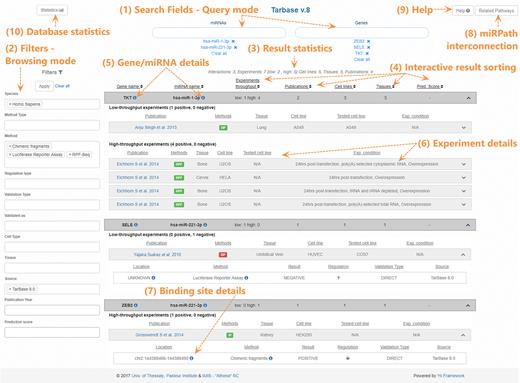Screen dimensions: 520x383
Task: Sort results by Gene name
Action: click(129, 86)
